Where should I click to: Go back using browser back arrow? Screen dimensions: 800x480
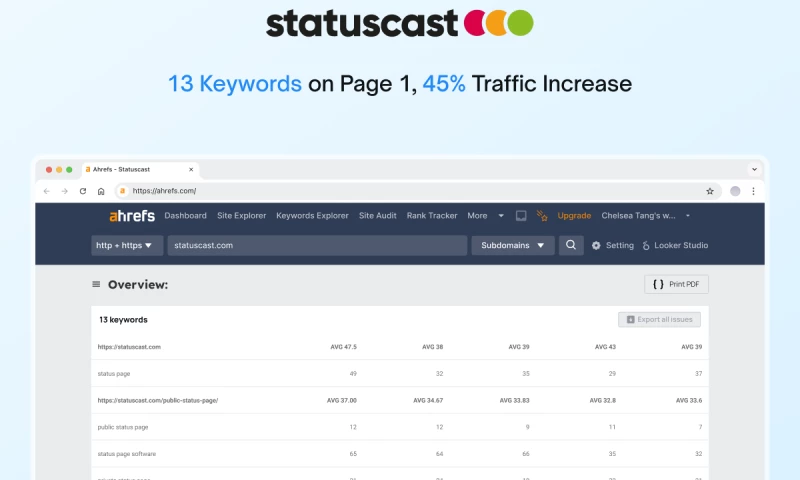point(46,191)
